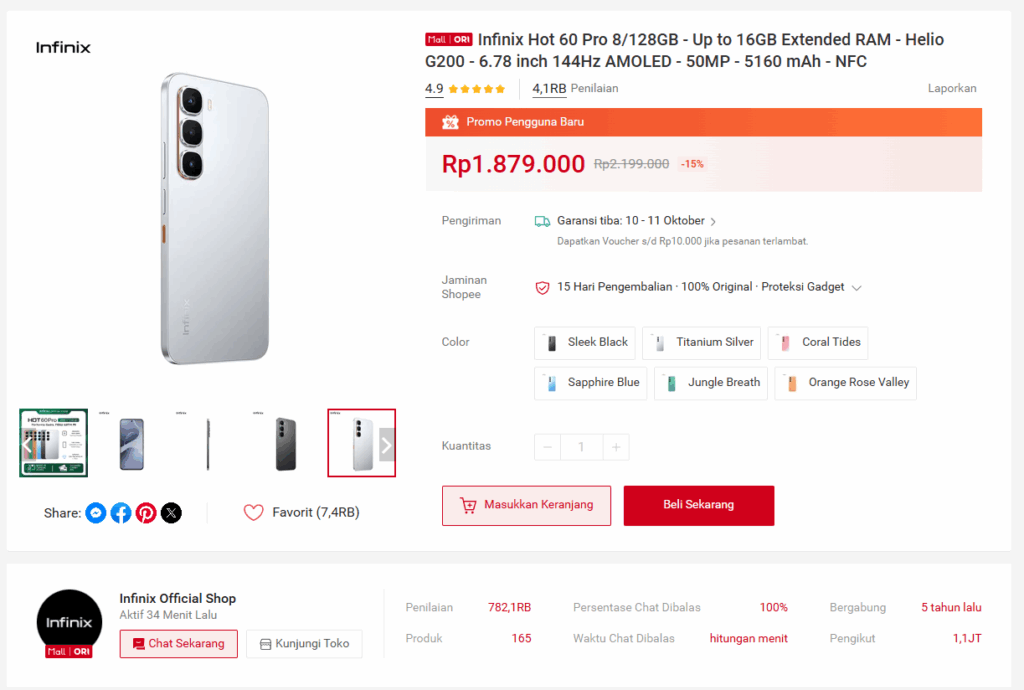Increase quantity with plus button
The image size is (1024, 690).
pos(616,447)
